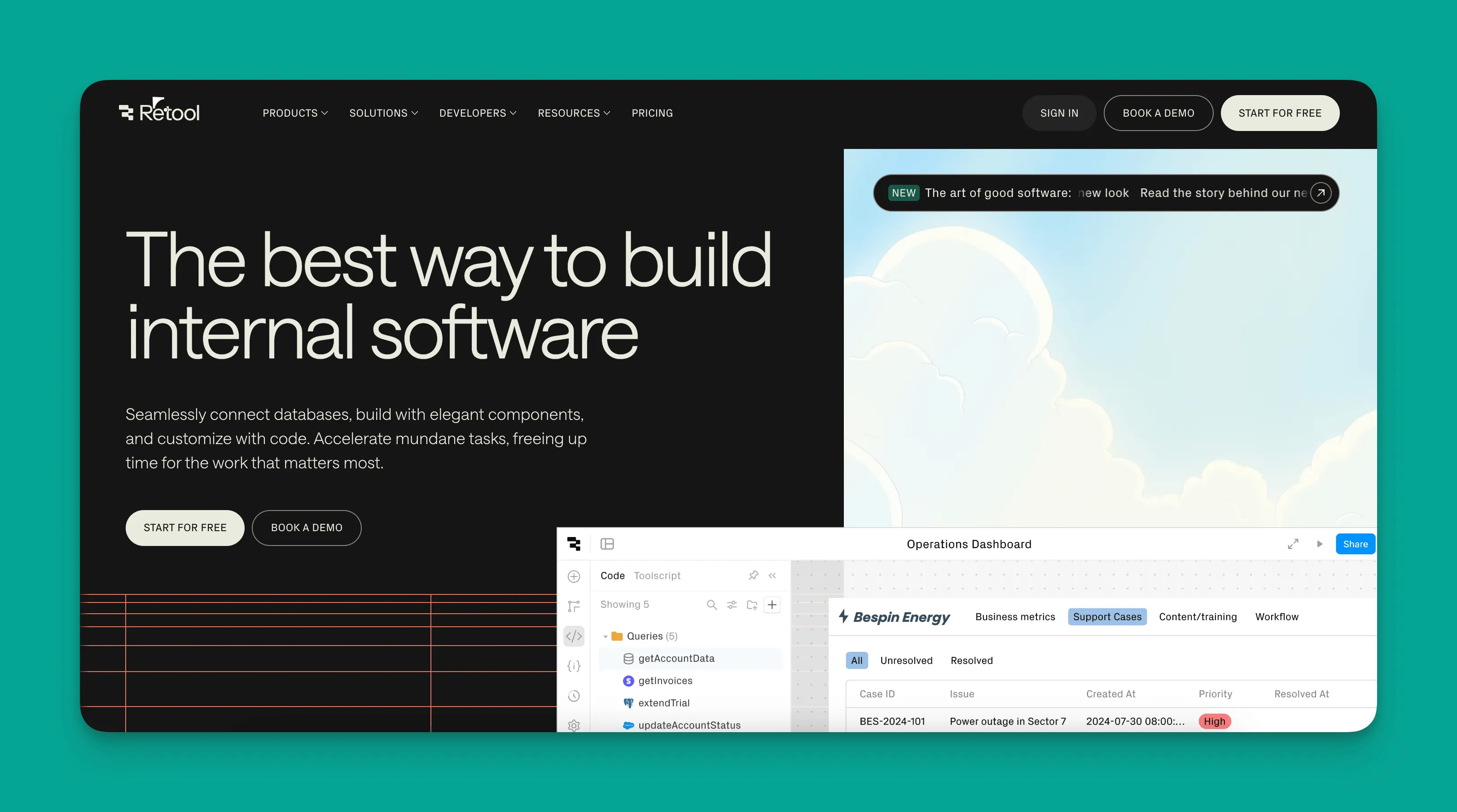Add a new component using the plus-circle icon
This screenshot has height=812, width=1457.
click(x=574, y=576)
